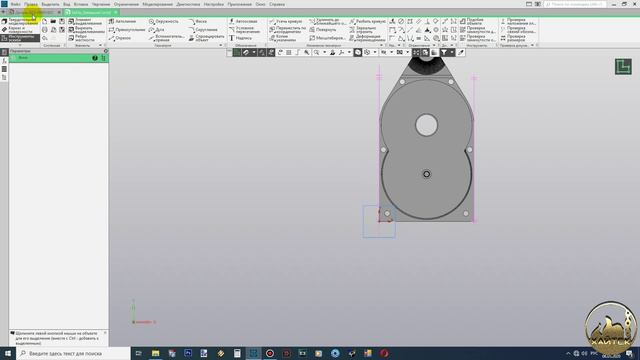Select the Инструменты эскиза toolset
The height and width of the screenshot is (360, 640).
[x=20, y=38]
